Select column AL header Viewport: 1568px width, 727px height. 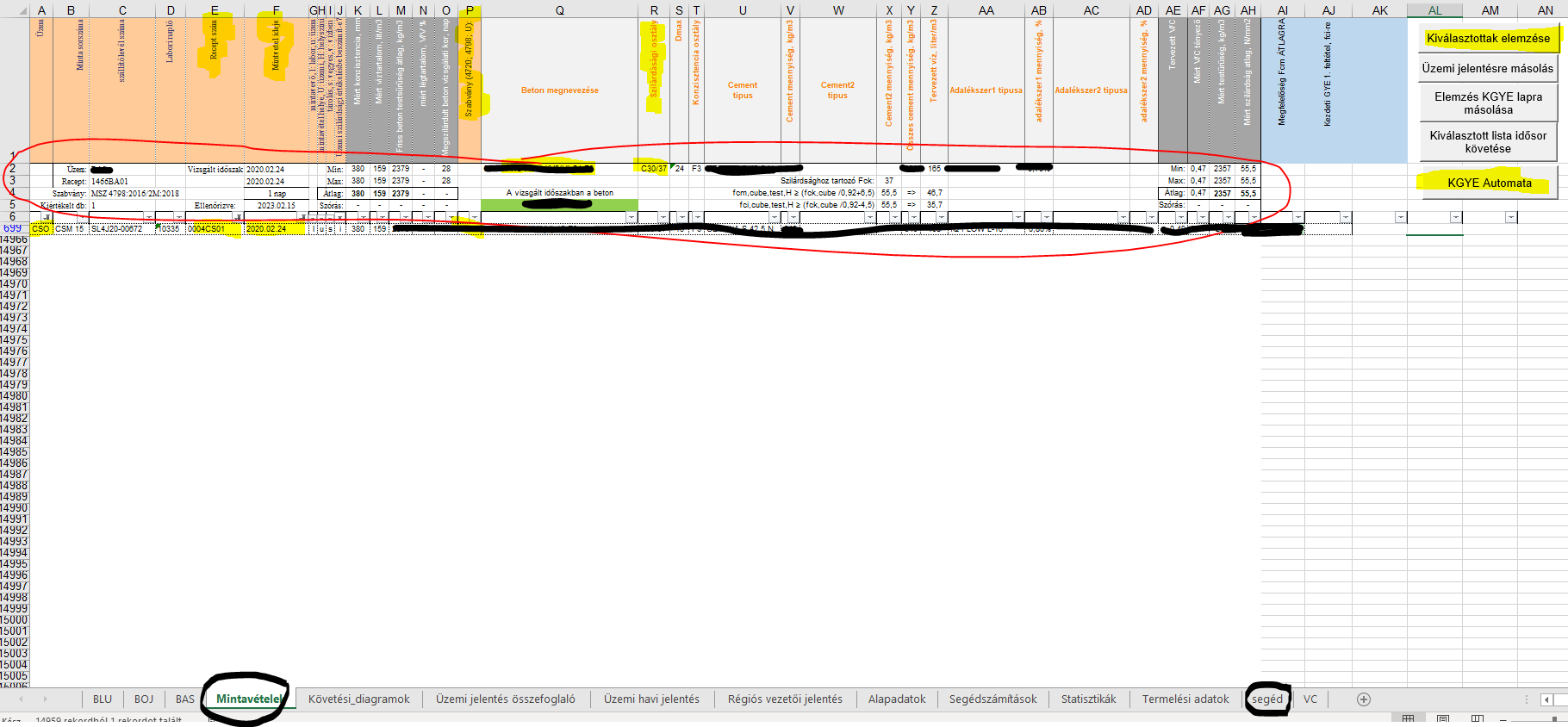pos(1434,10)
